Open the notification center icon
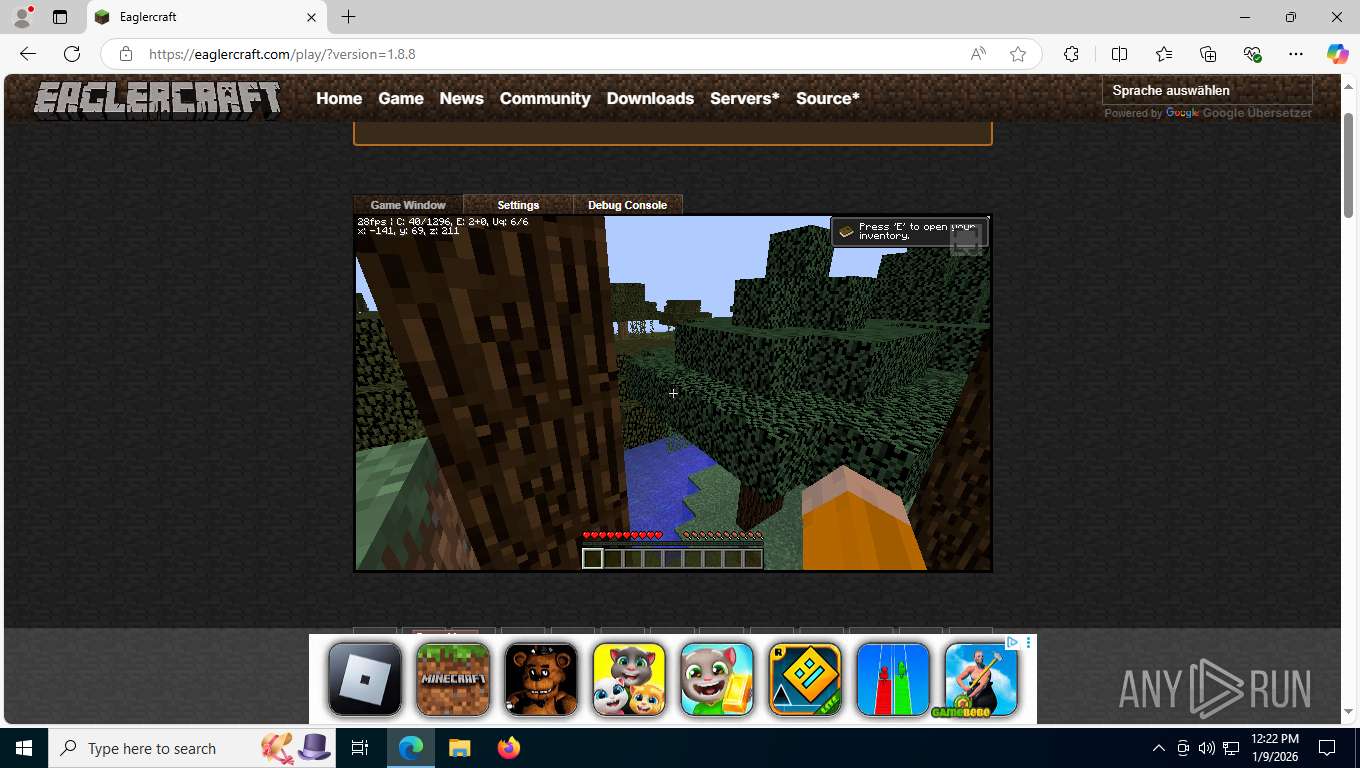 1327,748
